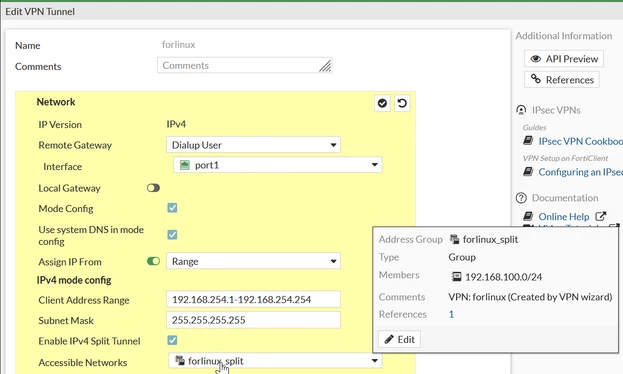The width and height of the screenshot is (623, 374).
Task: Click the forlinux name value
Action: point(178,45)
